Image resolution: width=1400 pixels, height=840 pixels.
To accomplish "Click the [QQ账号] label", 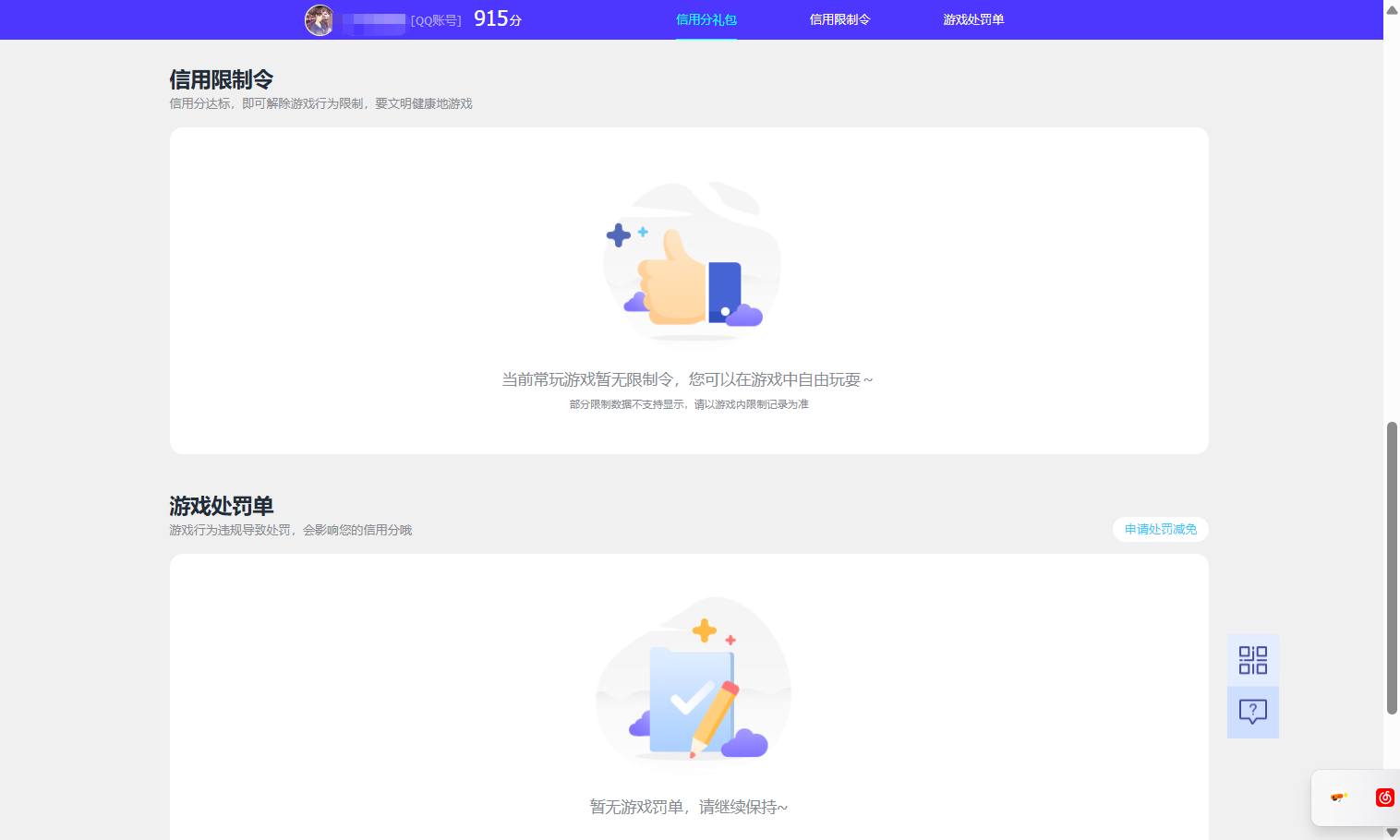I will coord(436,20).
